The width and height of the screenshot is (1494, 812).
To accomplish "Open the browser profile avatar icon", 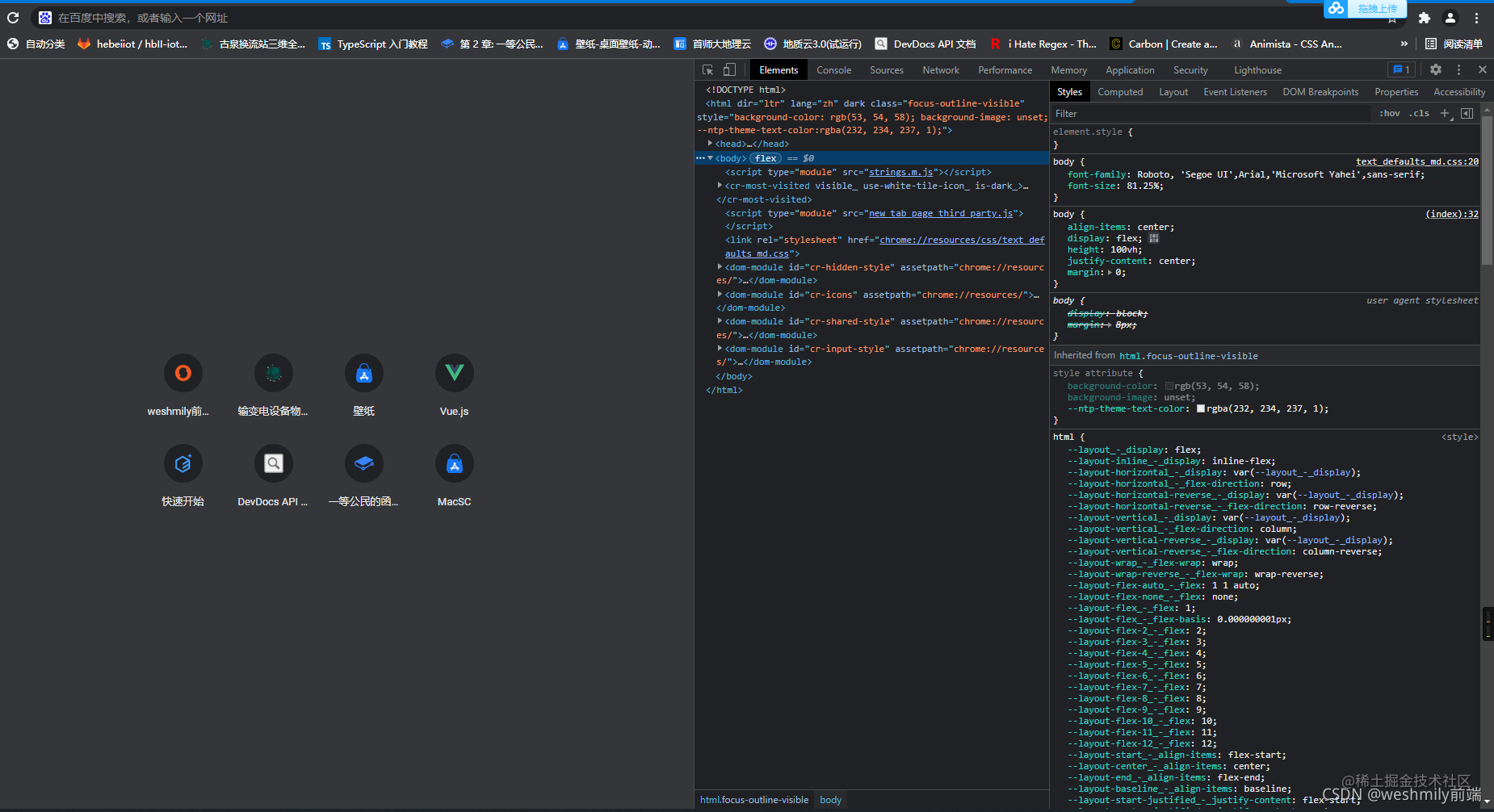I will (1450, 18).
